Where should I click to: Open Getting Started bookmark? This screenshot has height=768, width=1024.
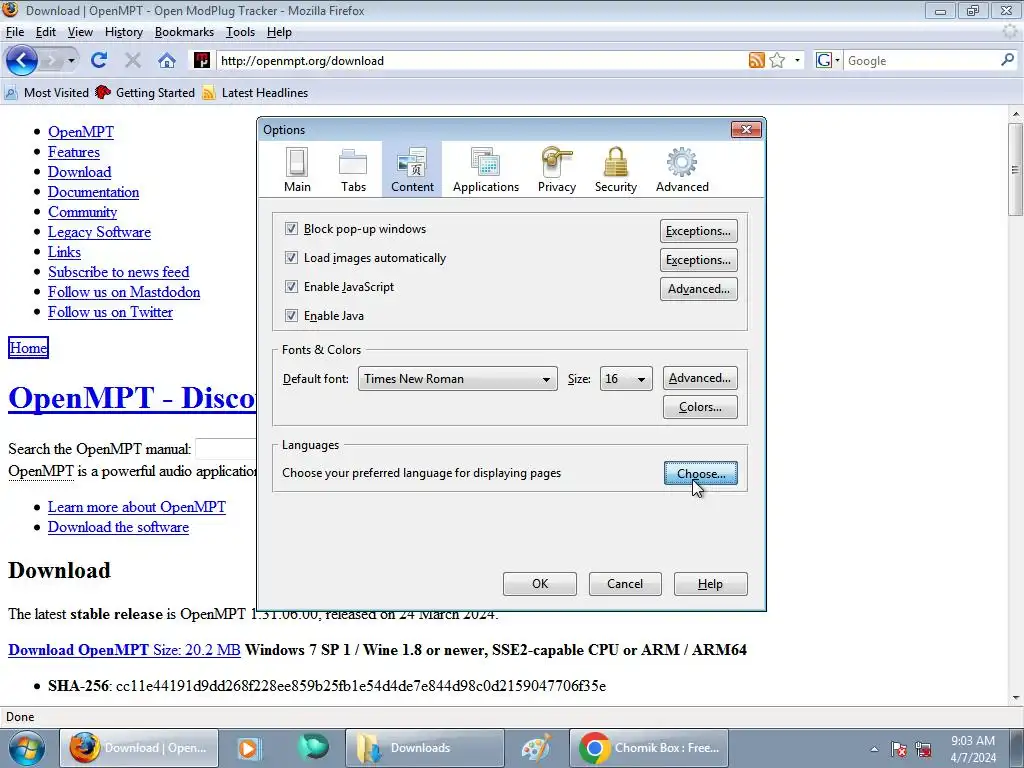tap(146, 93)
